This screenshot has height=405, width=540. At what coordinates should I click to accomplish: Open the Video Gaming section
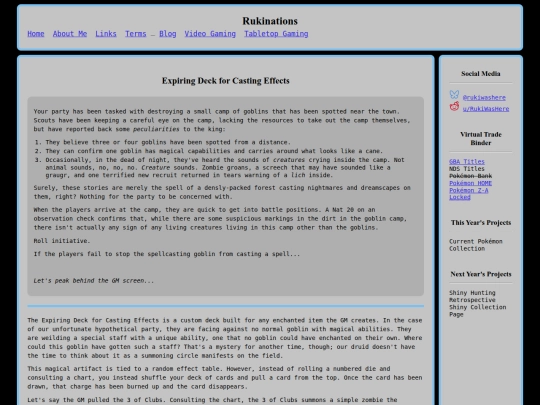[210, 34]
